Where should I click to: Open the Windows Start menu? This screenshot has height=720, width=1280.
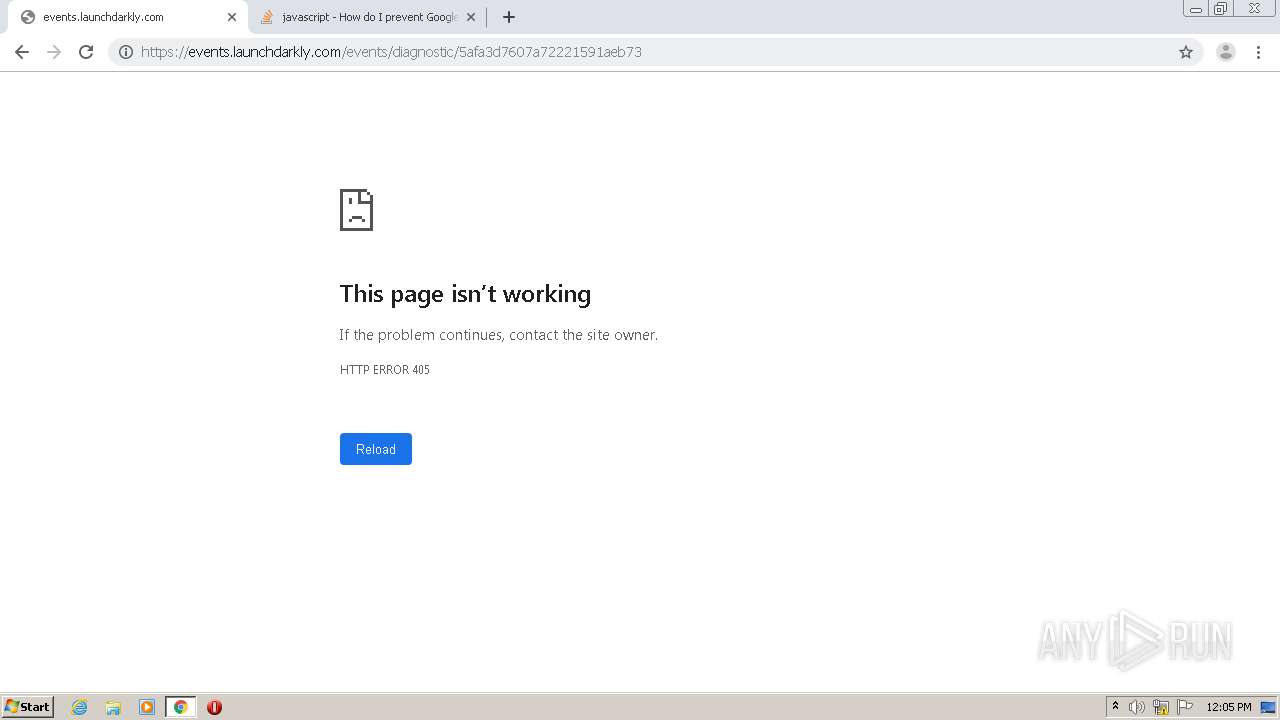(28, 707)
